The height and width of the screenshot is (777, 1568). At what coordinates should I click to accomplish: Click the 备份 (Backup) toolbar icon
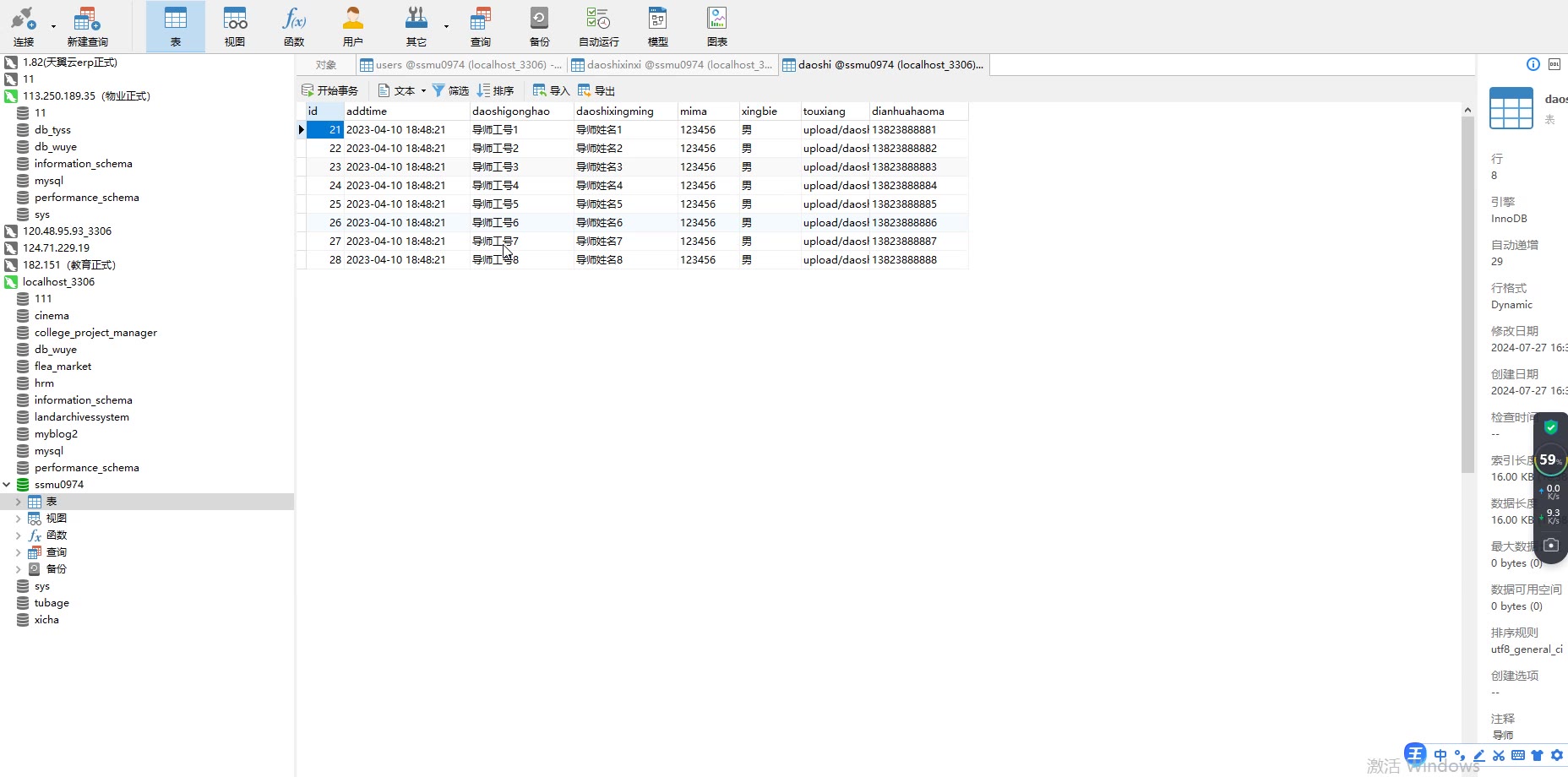[539, 26]
